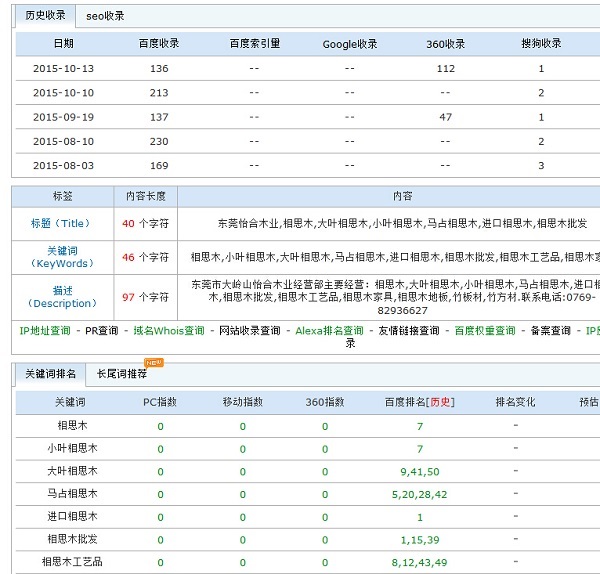Click Baidu index count 230 for 2015-08-10
Screen dimensions: 600x574
click(x=159, y=142)
